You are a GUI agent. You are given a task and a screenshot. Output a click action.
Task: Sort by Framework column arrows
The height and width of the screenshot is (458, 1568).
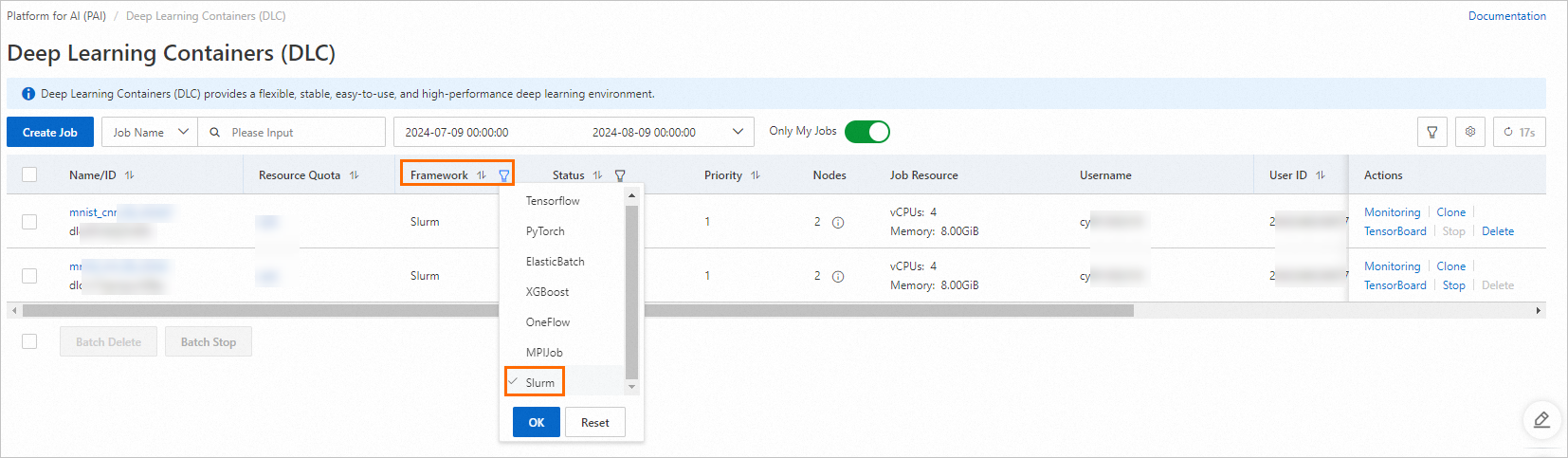(482, 175)
